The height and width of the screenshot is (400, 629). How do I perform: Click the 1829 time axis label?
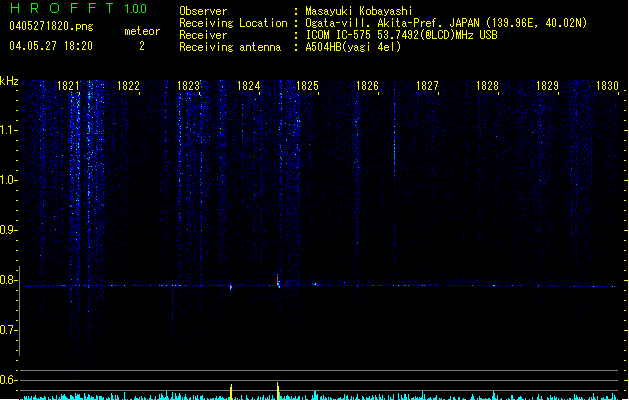[x=547, y=86]
